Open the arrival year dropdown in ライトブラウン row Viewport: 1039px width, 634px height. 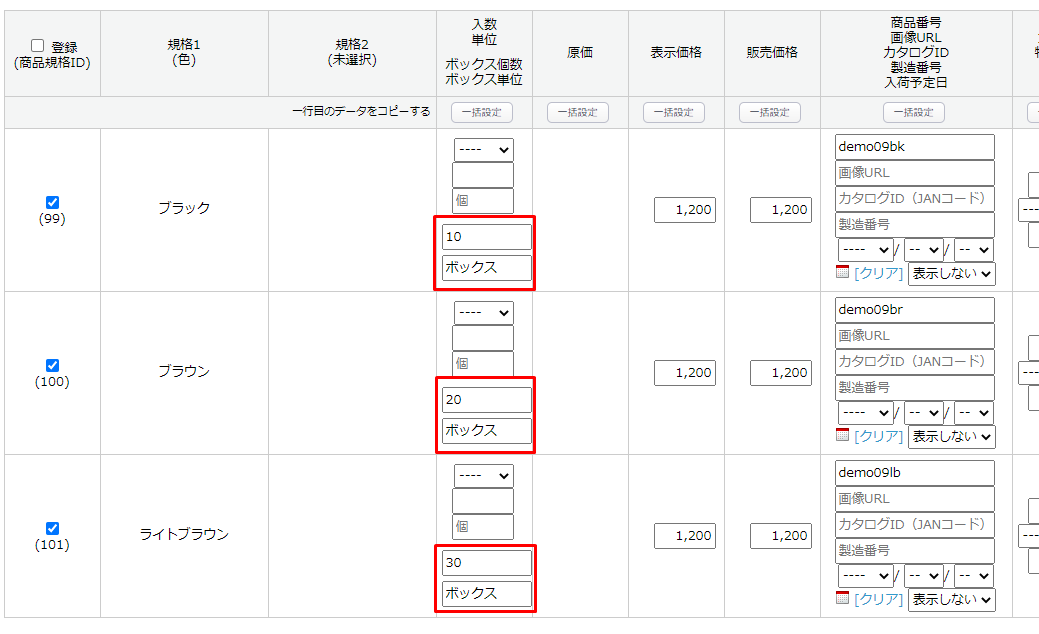point(865,575)
